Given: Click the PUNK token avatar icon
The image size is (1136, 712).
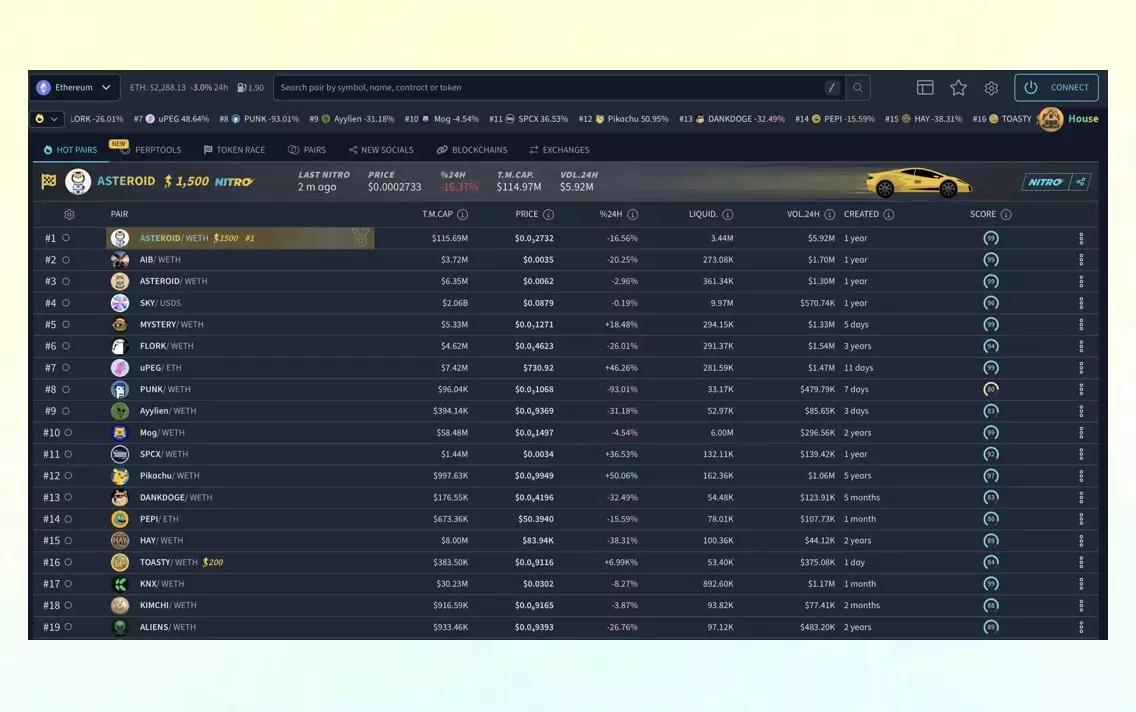Looking at the screenshot, I should [120, 389].
